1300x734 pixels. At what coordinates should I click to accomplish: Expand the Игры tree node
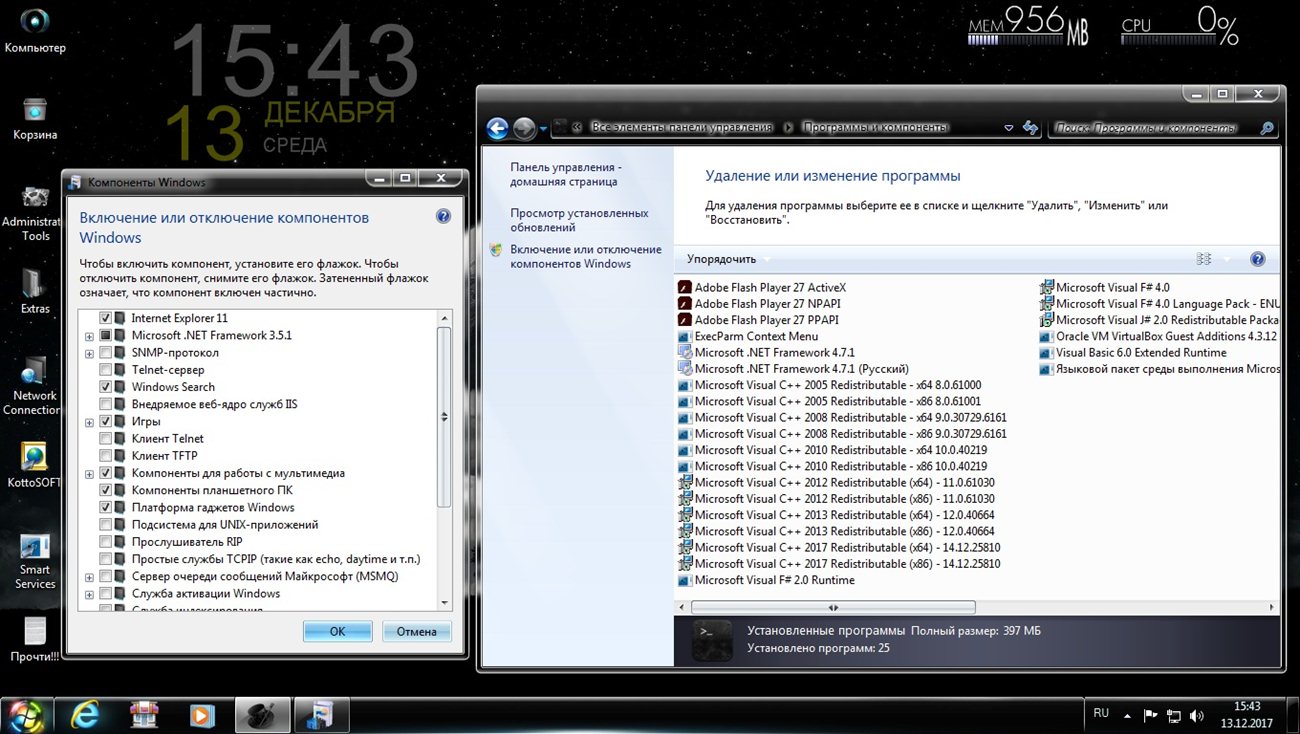pyautogui.click(x=90, y=422)
